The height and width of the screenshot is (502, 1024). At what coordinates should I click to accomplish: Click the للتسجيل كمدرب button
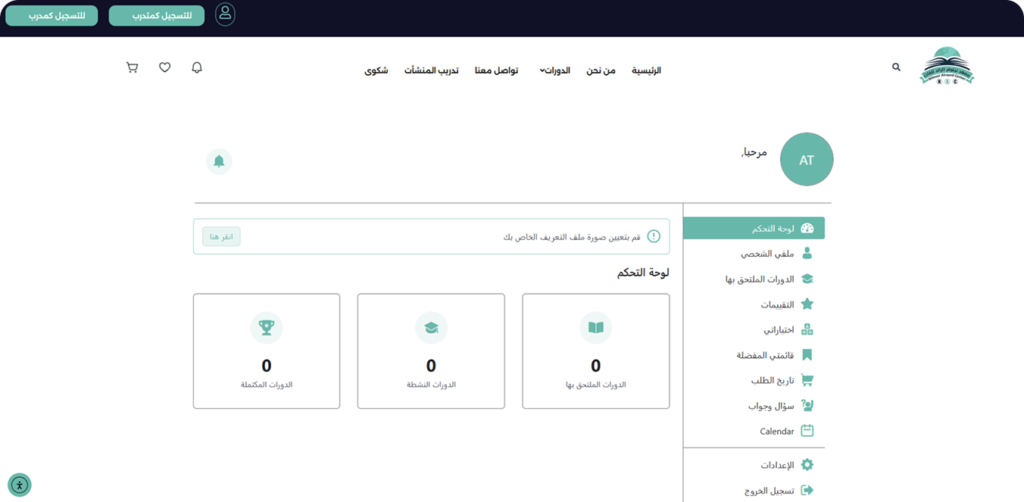pos(51,15)
